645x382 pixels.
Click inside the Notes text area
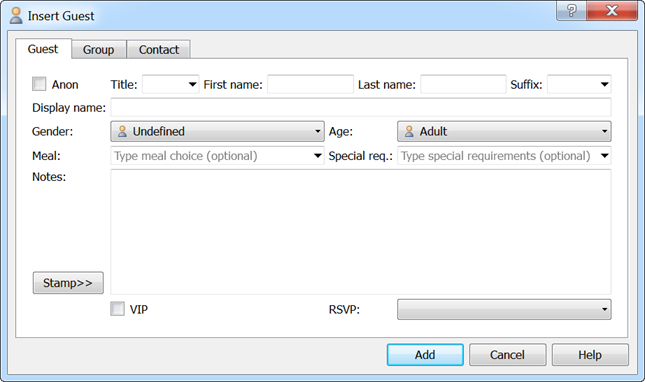(361, 232)
